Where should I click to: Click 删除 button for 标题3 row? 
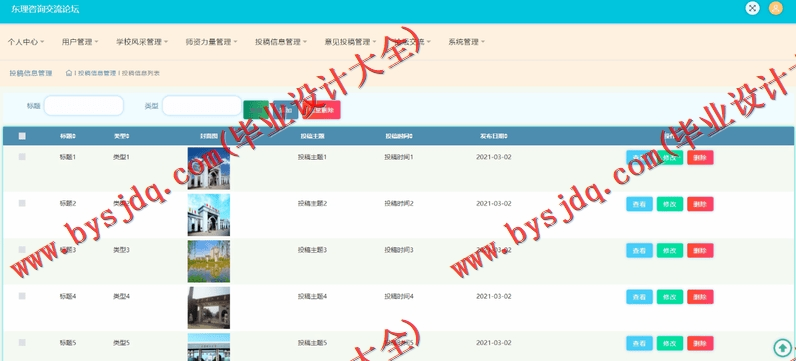point(700,250)
